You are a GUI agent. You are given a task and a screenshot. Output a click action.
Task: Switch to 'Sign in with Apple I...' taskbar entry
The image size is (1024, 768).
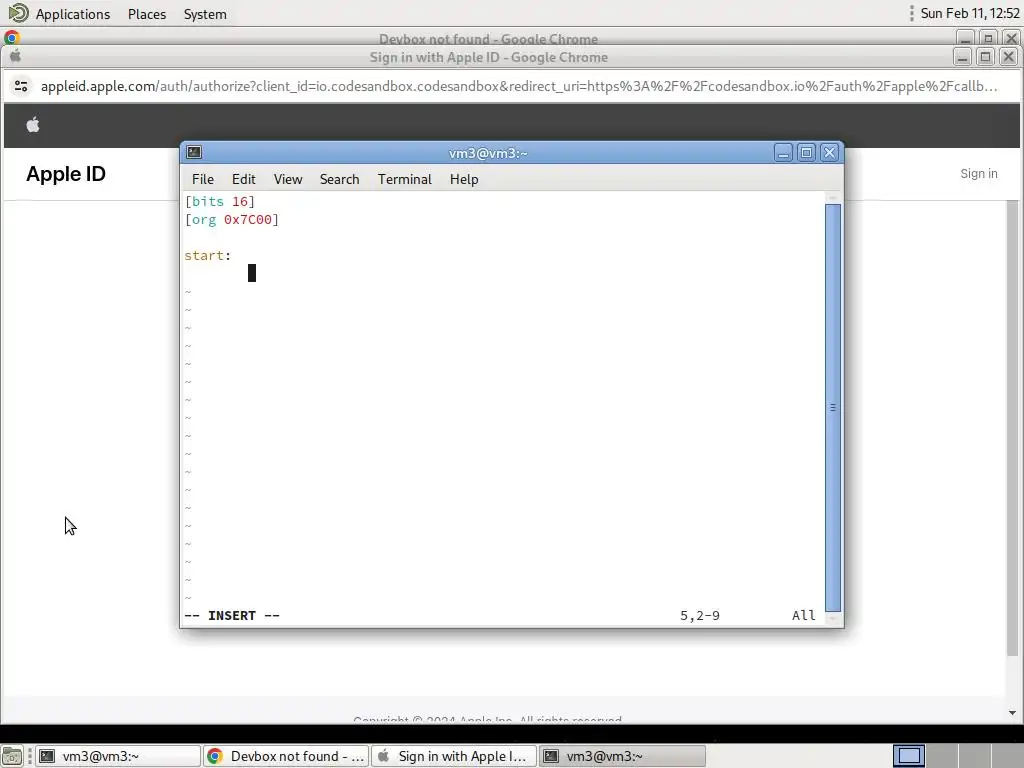click(454, 756)
